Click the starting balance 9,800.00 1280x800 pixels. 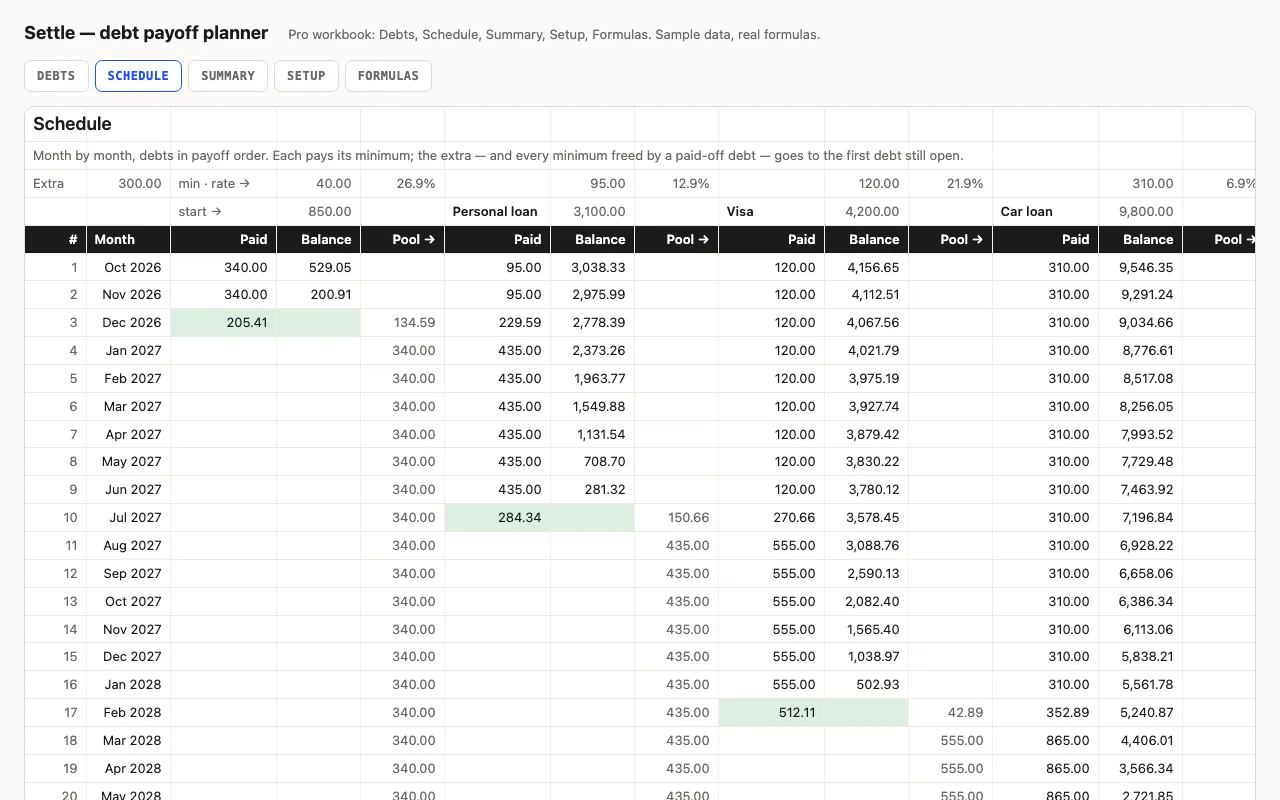click(x=1141, y=212)
